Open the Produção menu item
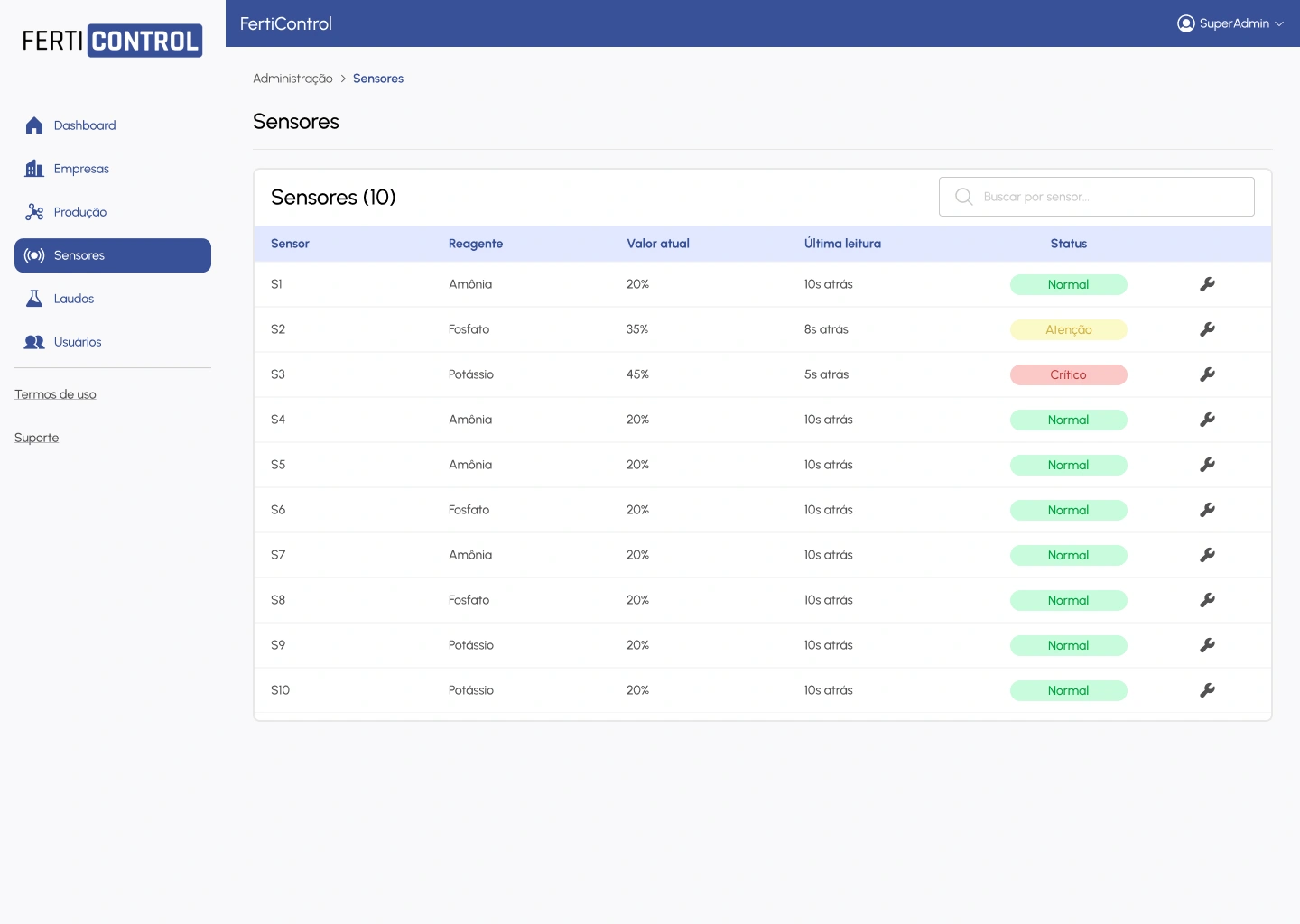Viewport: 1300px width, 924px height. 79,212
